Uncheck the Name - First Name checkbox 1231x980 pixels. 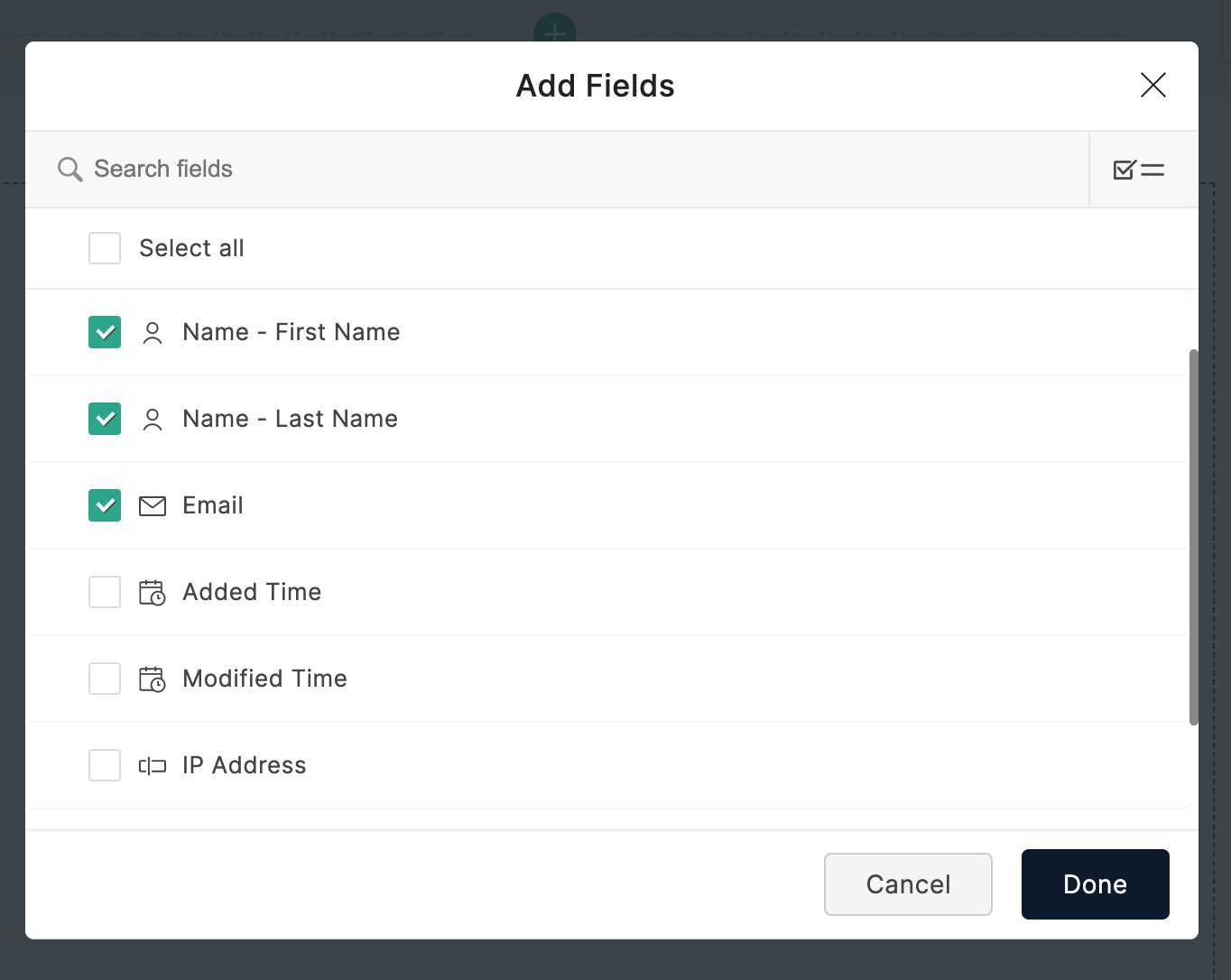105,332
